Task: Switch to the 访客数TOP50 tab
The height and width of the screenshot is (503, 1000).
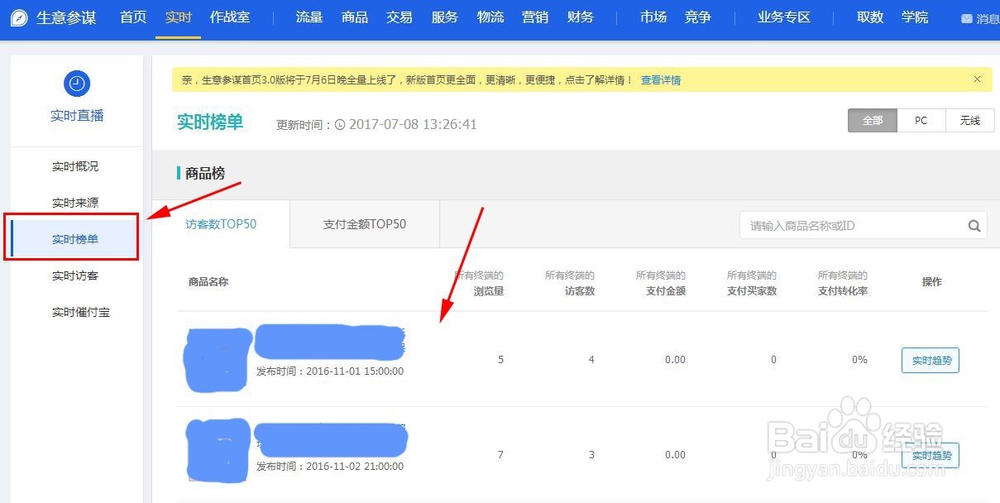Action: coord(221,224)
